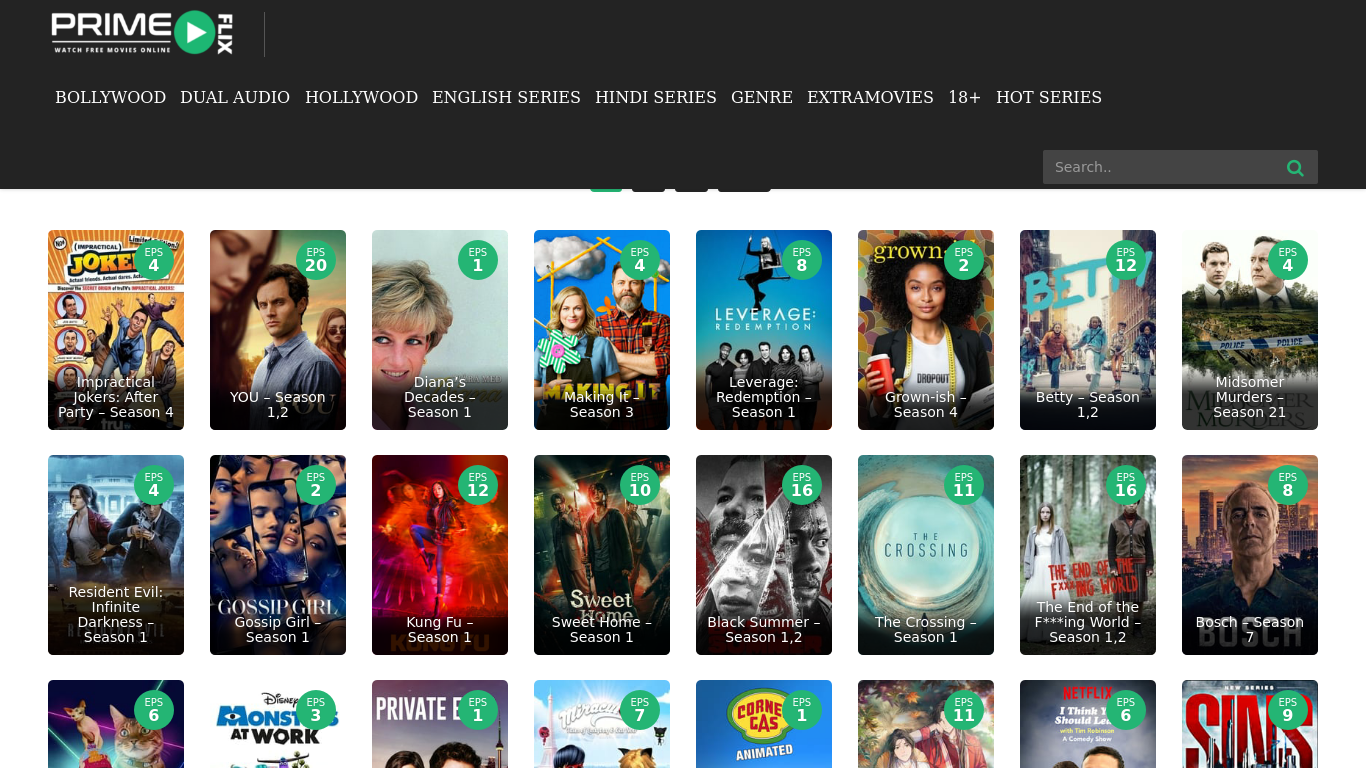Screen dimensions: 1366x768
Task: Click the EPS 11 badge on The Crossing
Action: click(x=963, y=483)
